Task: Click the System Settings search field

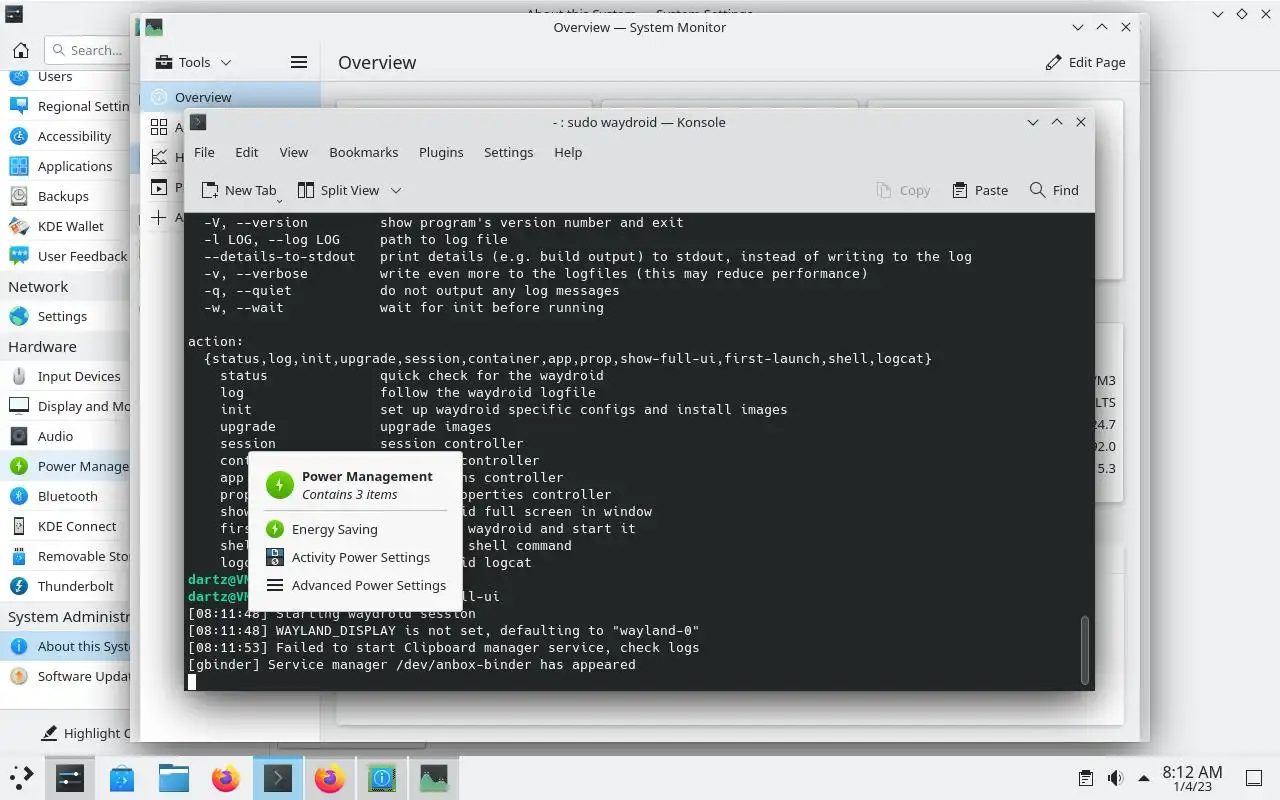Action: tap(88, 50)
